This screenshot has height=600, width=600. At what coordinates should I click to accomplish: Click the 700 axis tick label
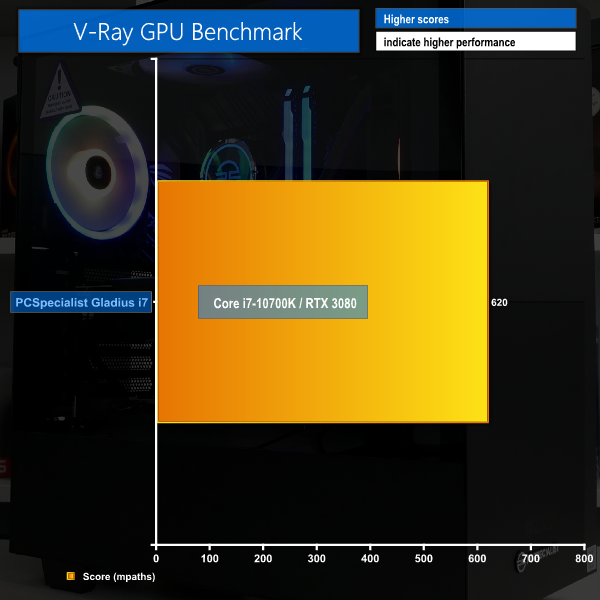tap(531, 558)
